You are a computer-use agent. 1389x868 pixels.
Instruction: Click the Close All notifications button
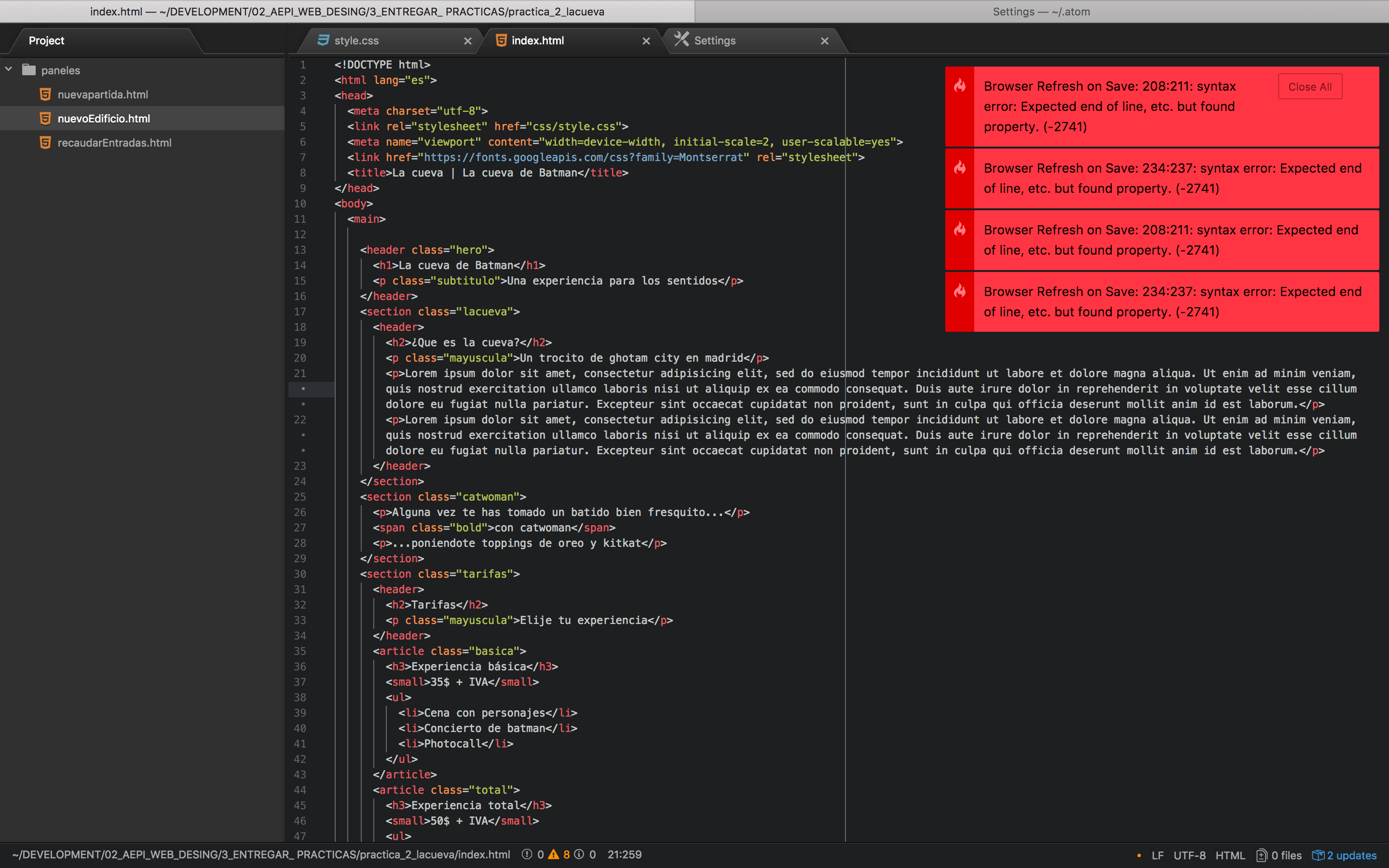(x=1310, y=87)
